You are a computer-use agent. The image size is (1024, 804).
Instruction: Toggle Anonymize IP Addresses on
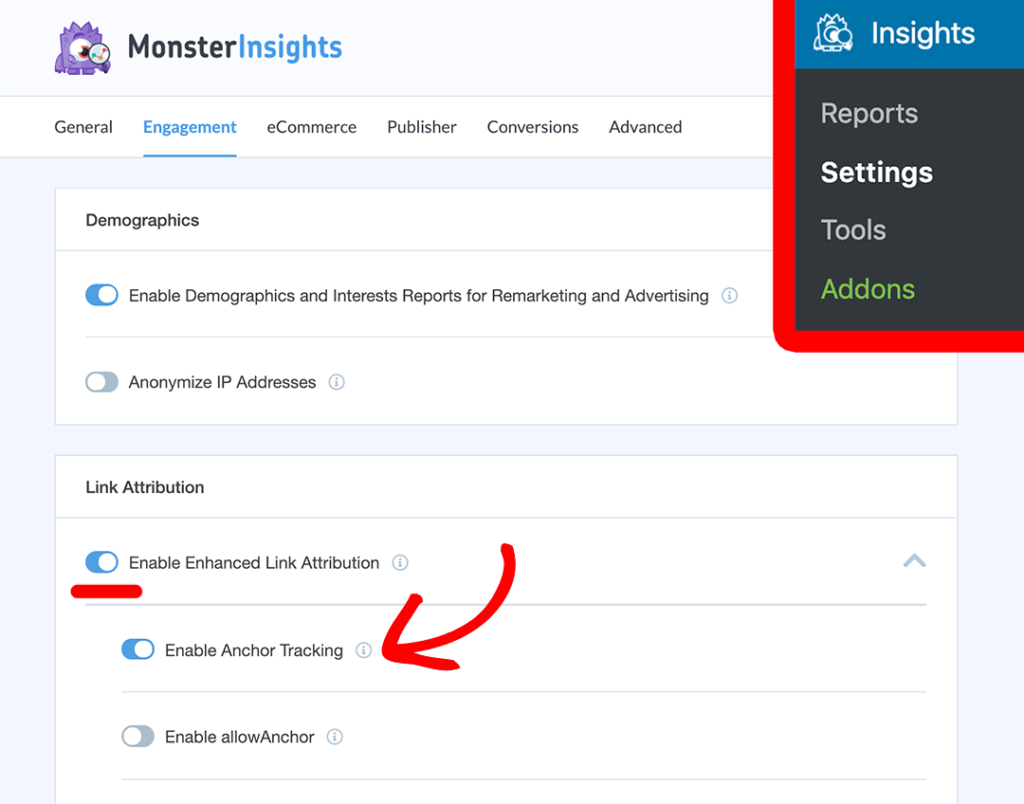101,382
